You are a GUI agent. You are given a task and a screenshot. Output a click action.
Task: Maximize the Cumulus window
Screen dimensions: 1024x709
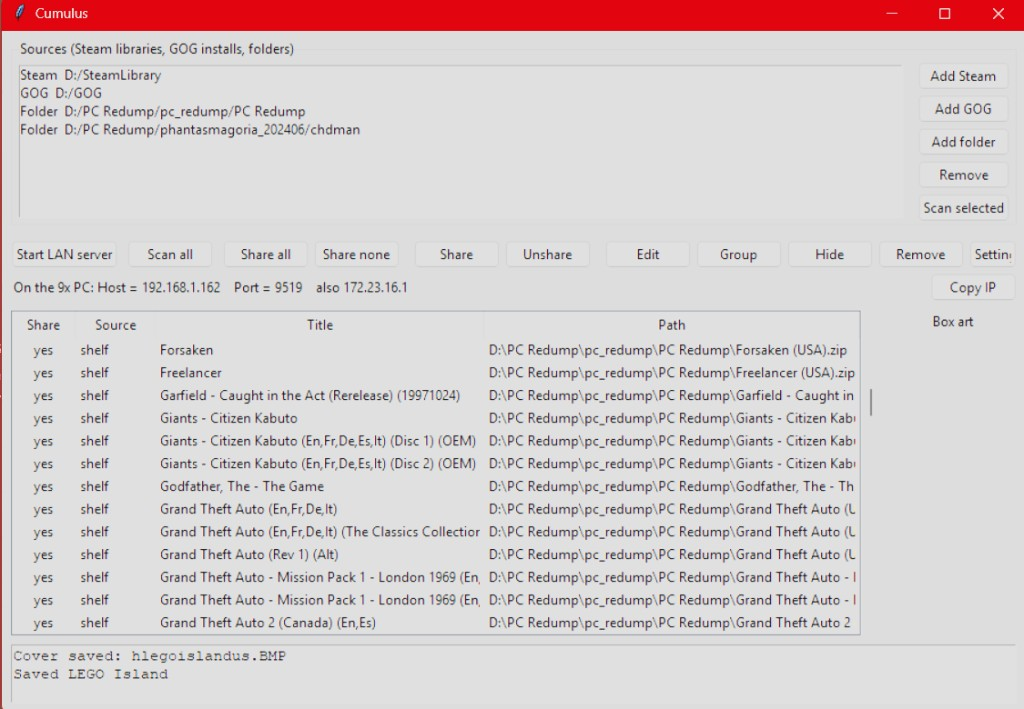(944, 14)
